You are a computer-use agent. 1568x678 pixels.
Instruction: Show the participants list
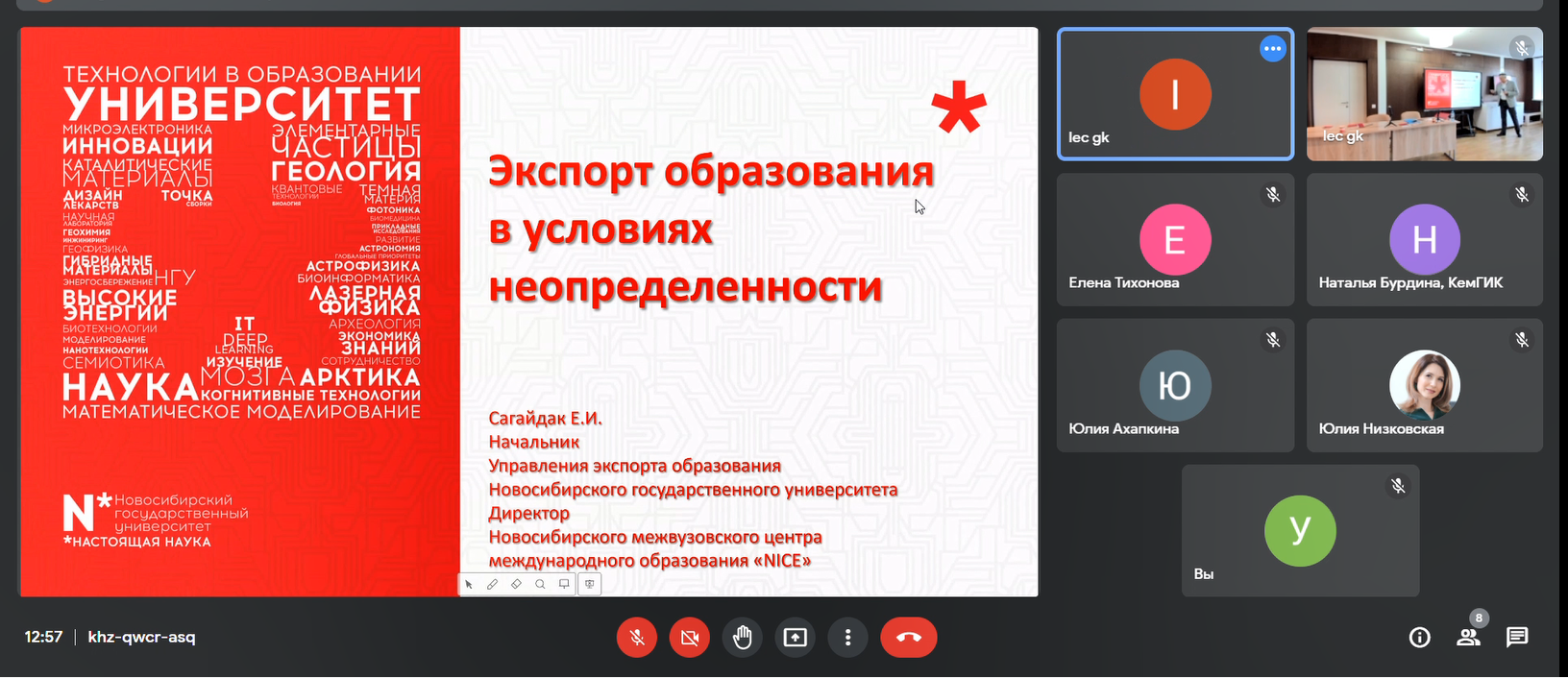click(x=1468, y=638)
